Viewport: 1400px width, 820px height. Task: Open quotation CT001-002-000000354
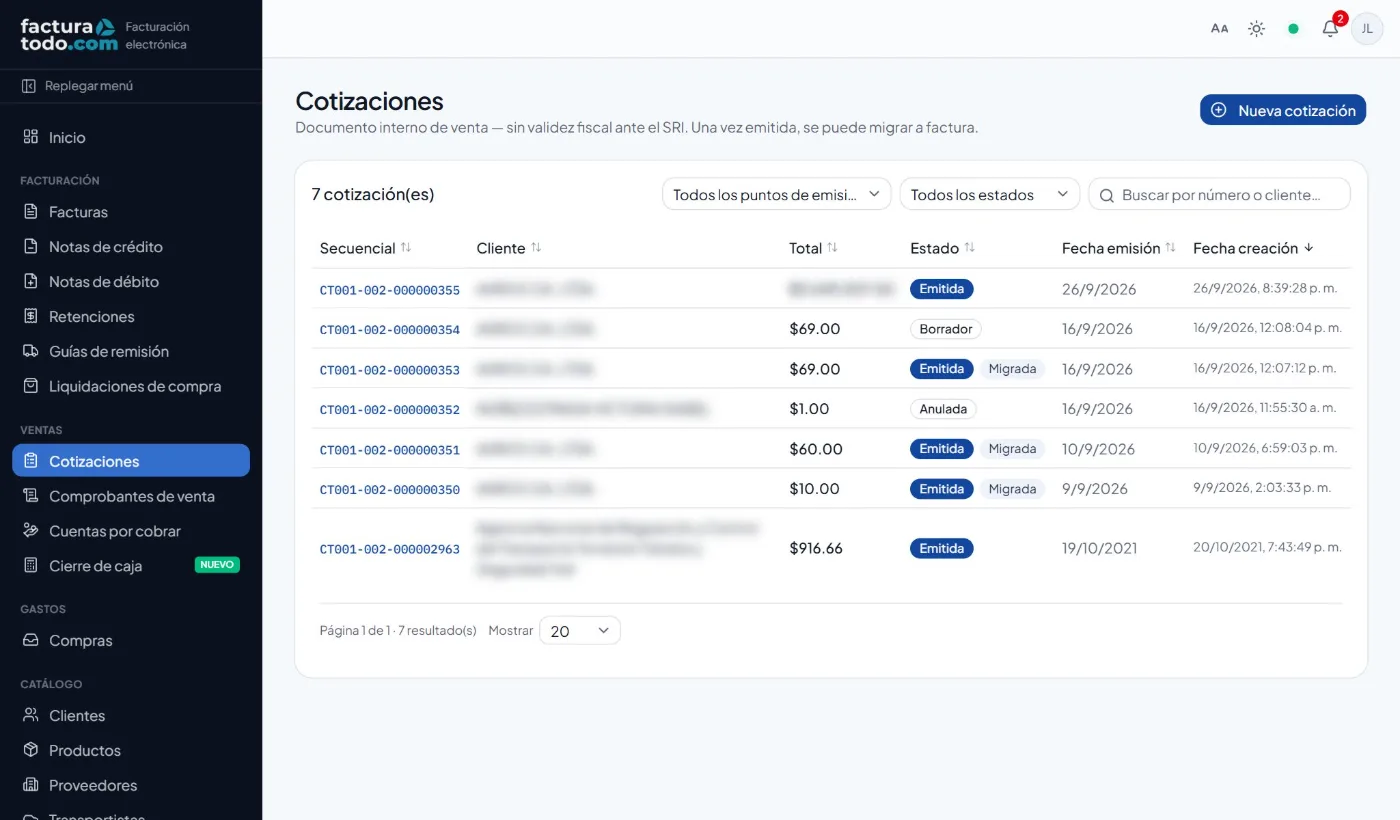pyautogui.click(x=390, y=330)
